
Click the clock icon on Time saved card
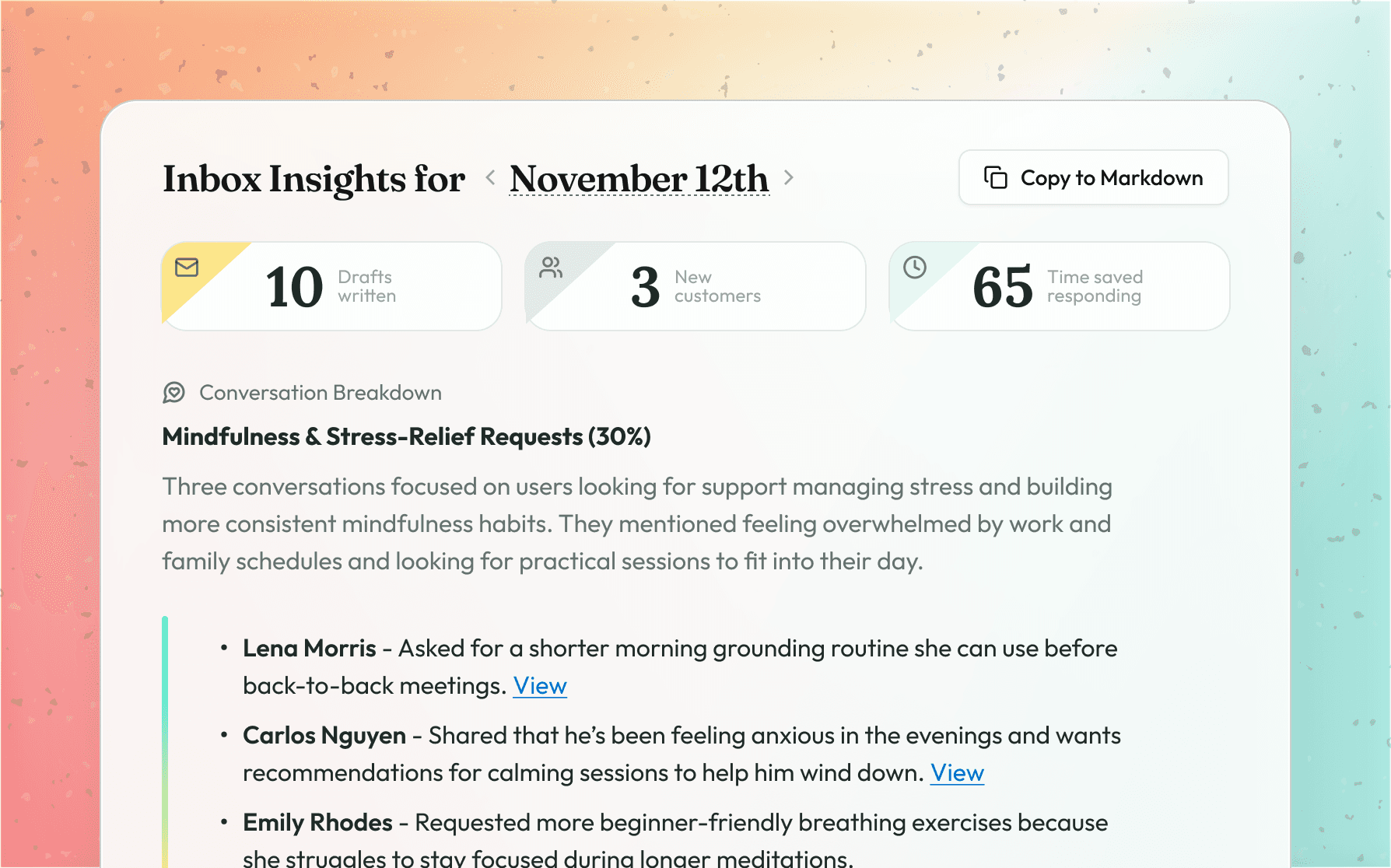[915, 268]
